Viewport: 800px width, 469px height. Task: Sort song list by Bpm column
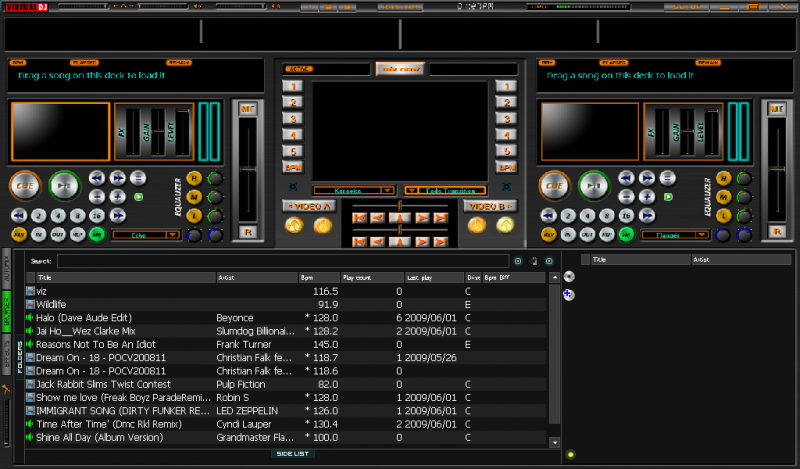click(319, 278)
